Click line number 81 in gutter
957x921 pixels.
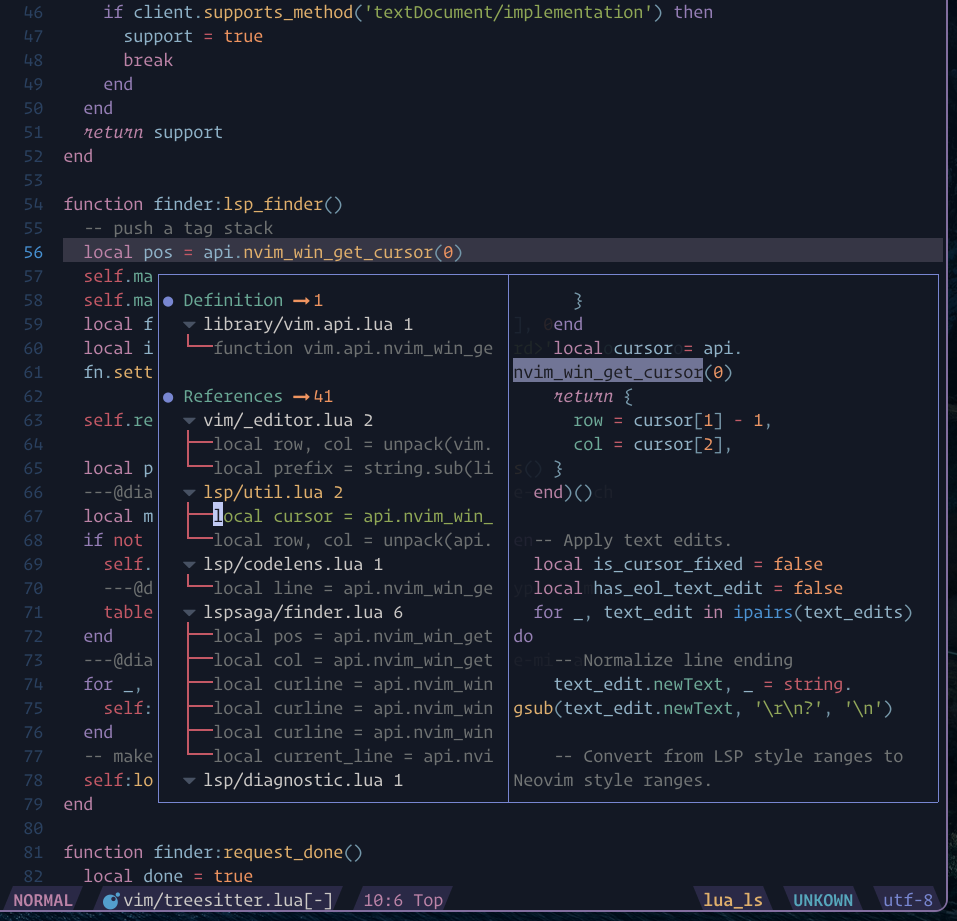(34, 853)
